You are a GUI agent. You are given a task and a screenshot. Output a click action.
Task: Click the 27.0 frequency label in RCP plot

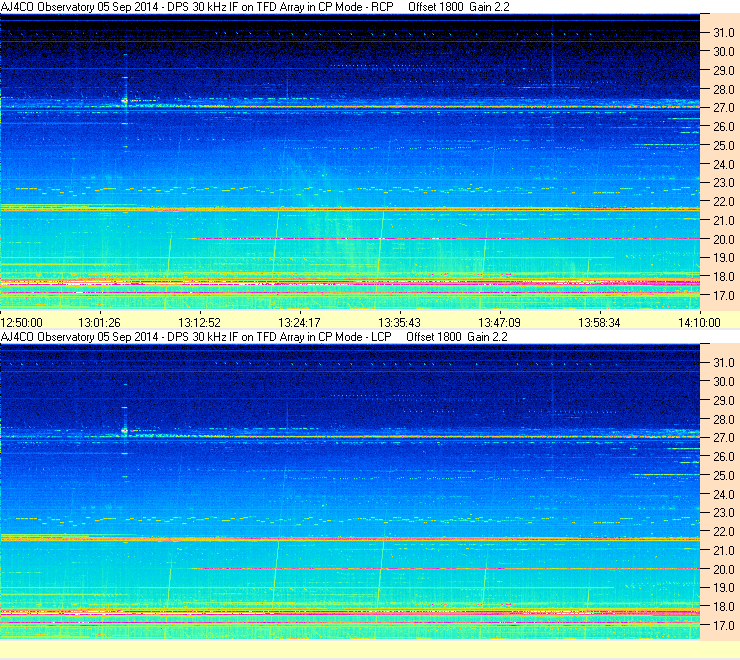pos(724,108)
